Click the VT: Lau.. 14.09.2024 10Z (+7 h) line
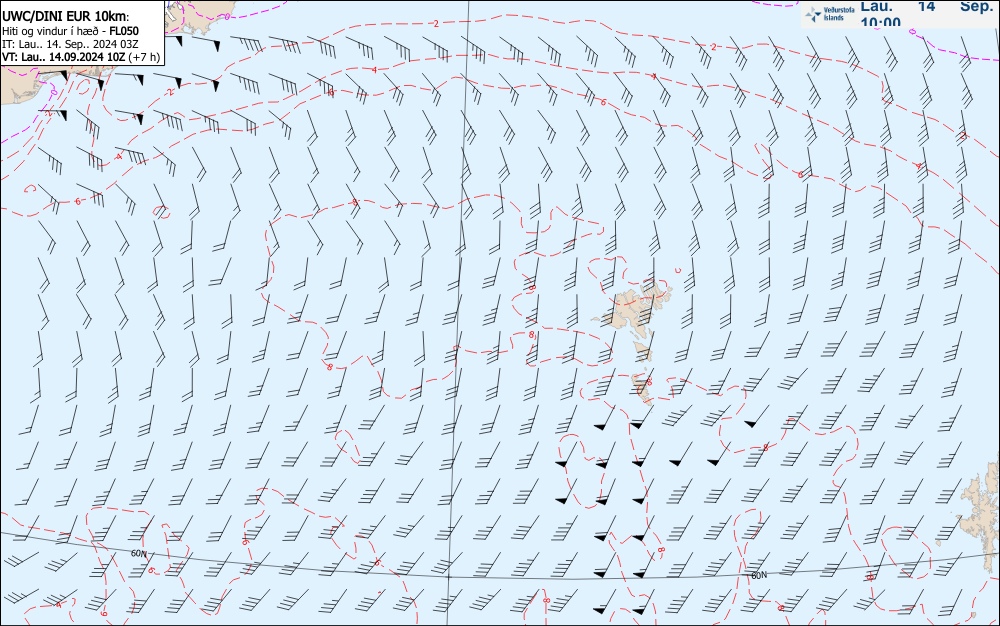 81,57
